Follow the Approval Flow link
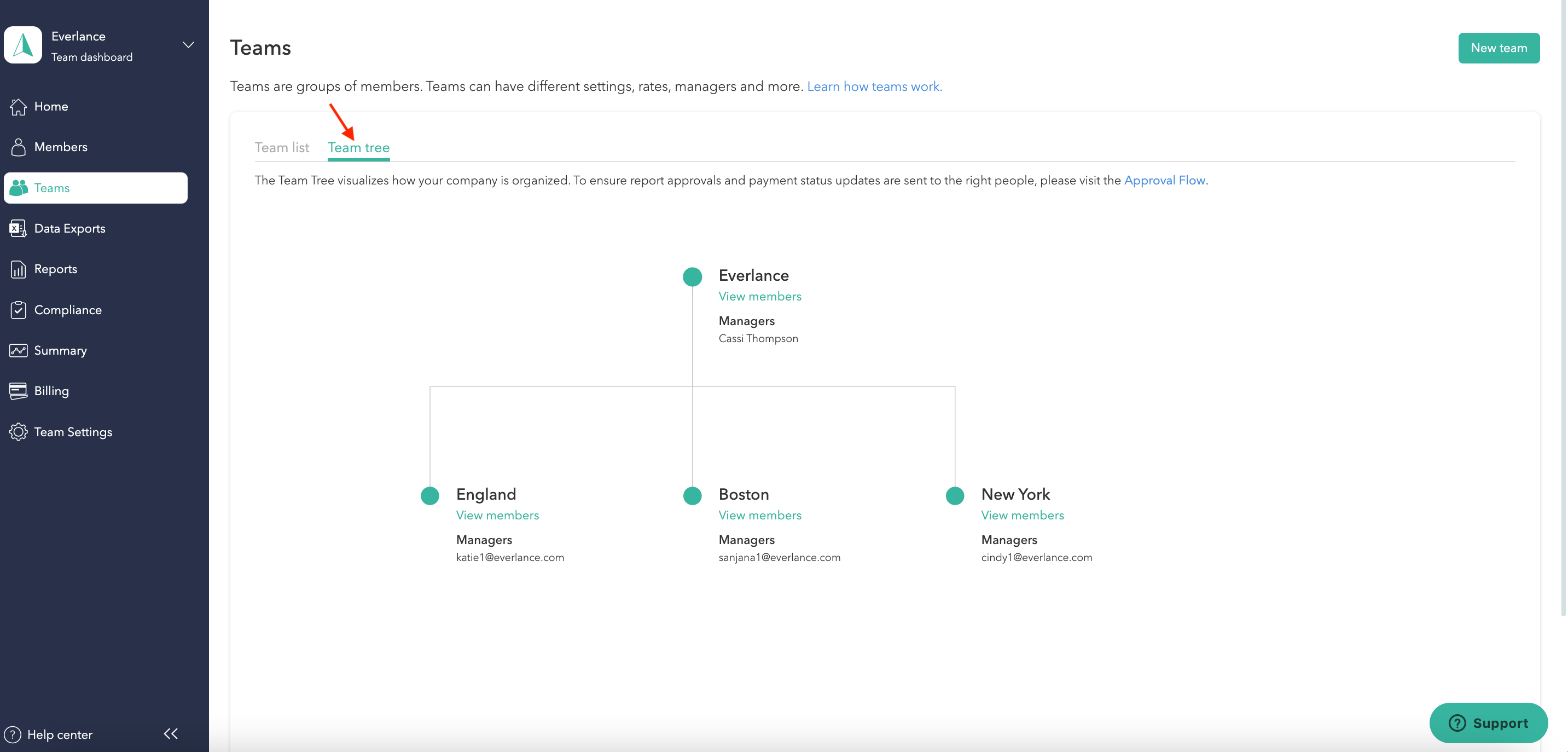The height and width of the screenshot is (752, 1568). pos(1164,180)
